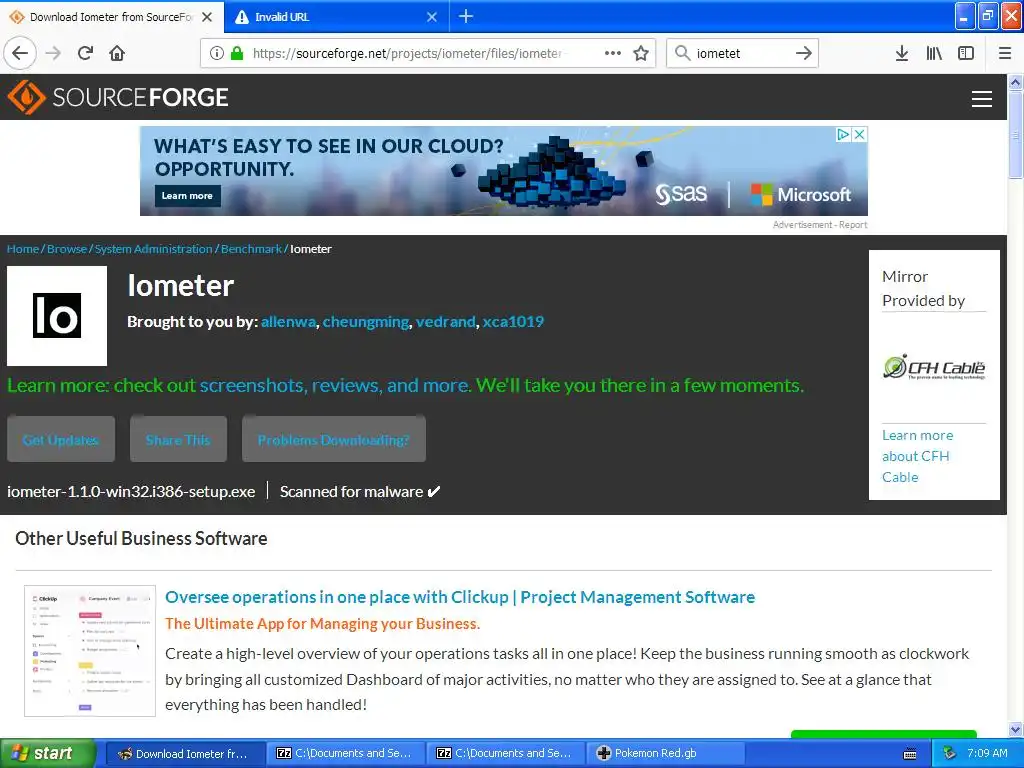Image resolution: width=1024 pixels, height=768 pixels.
Task: Click the Iometer Io project logo
Action: tap(57, 315)
